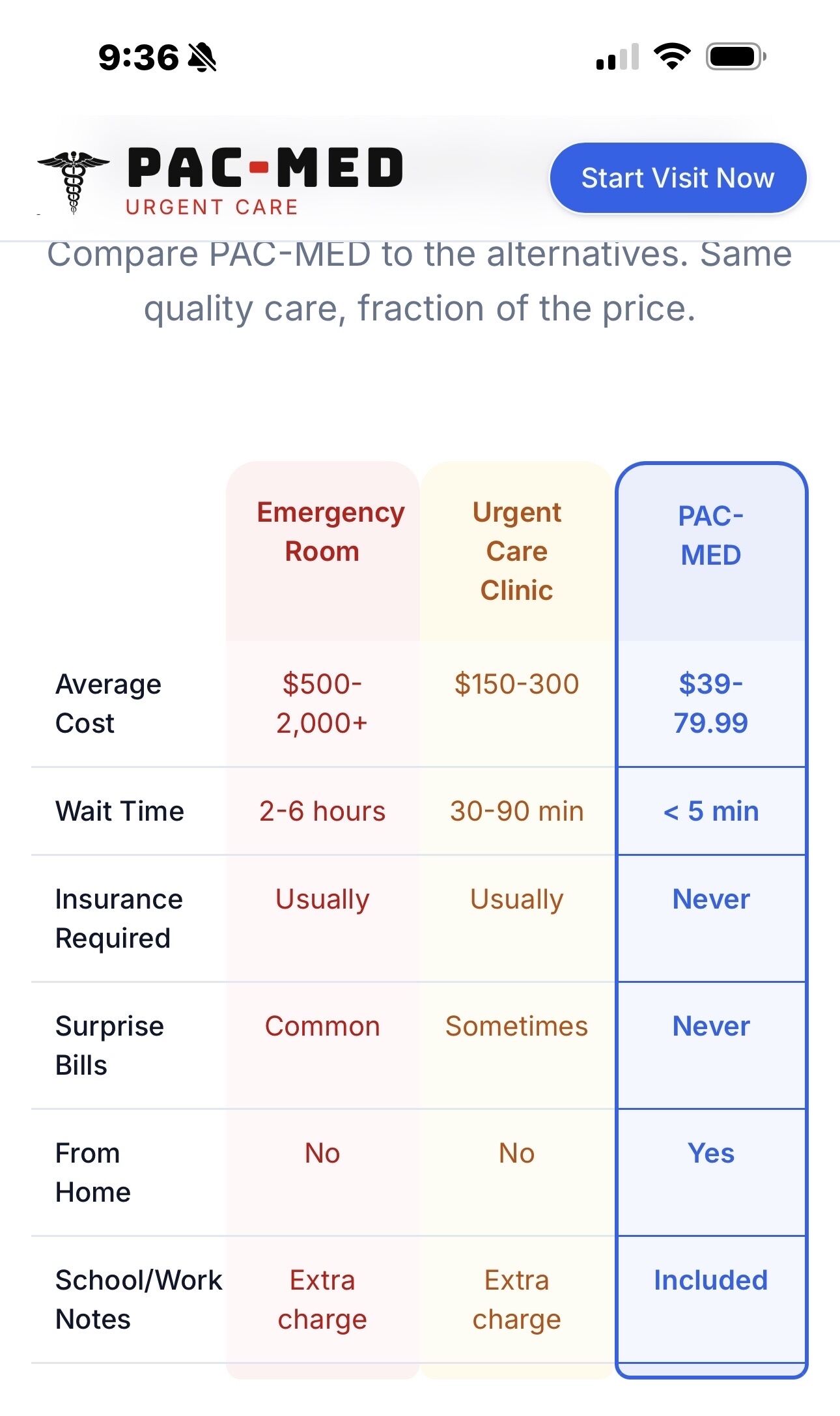Tap the Surprise Bills row label
Viewport: 840px width, 1416px height.
coord(109,1045)
